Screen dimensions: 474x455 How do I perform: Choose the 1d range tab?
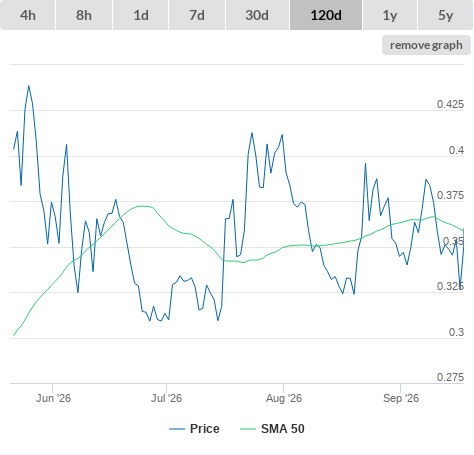point(141,15)
